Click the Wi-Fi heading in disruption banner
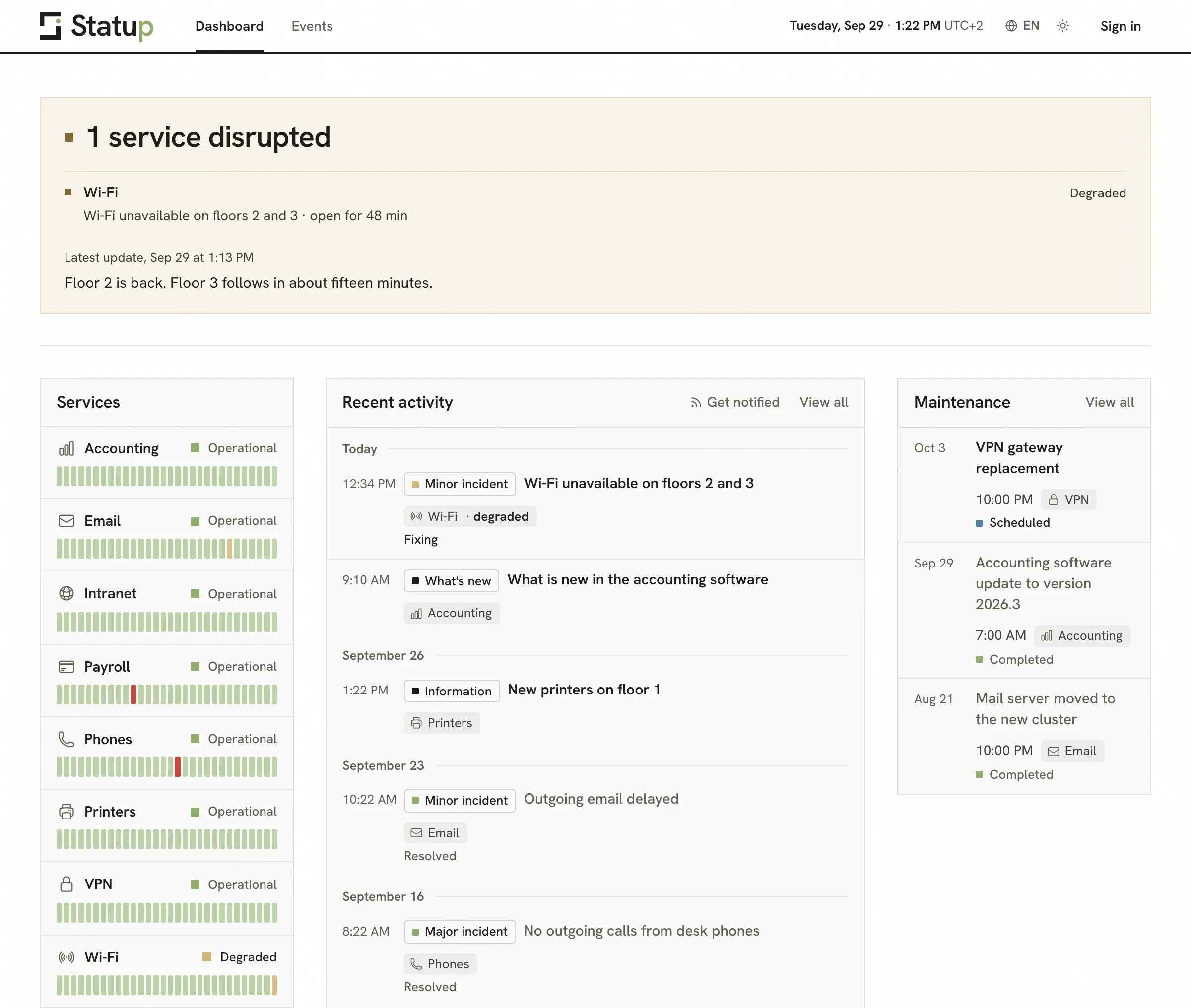 [101, 192]
